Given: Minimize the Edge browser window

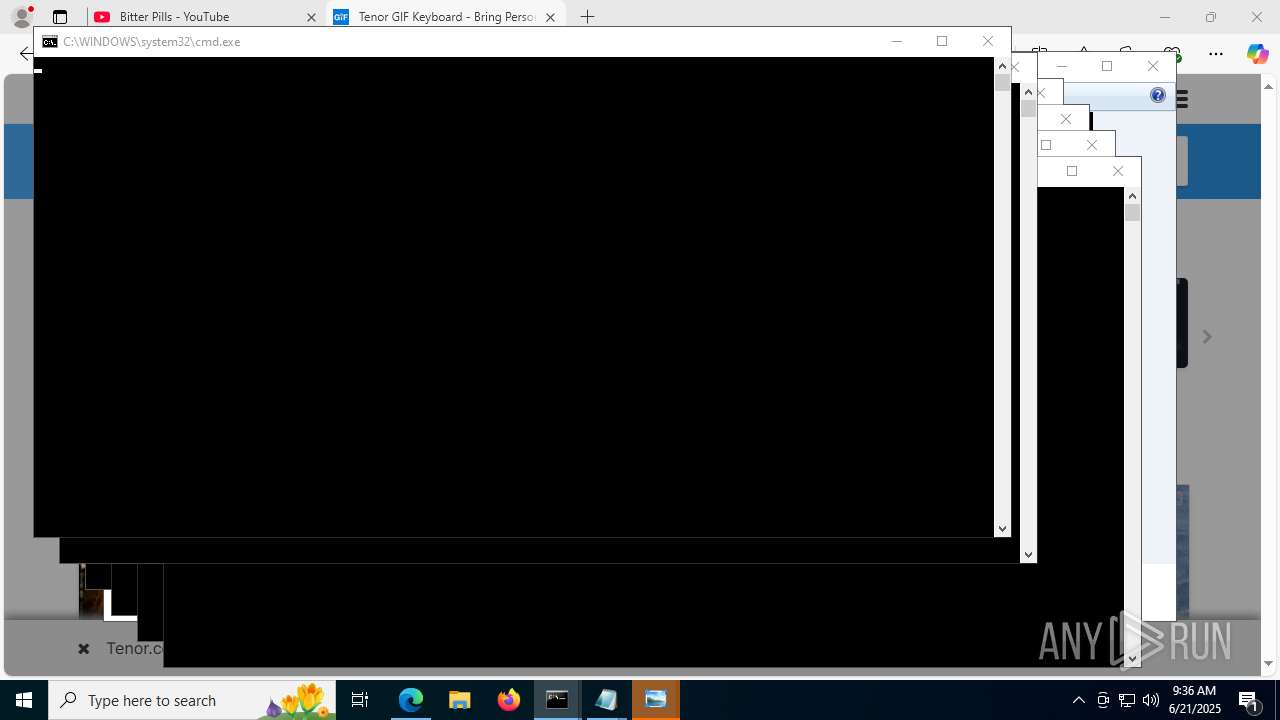Looking at the screenshot, I should click(1165, 17).
